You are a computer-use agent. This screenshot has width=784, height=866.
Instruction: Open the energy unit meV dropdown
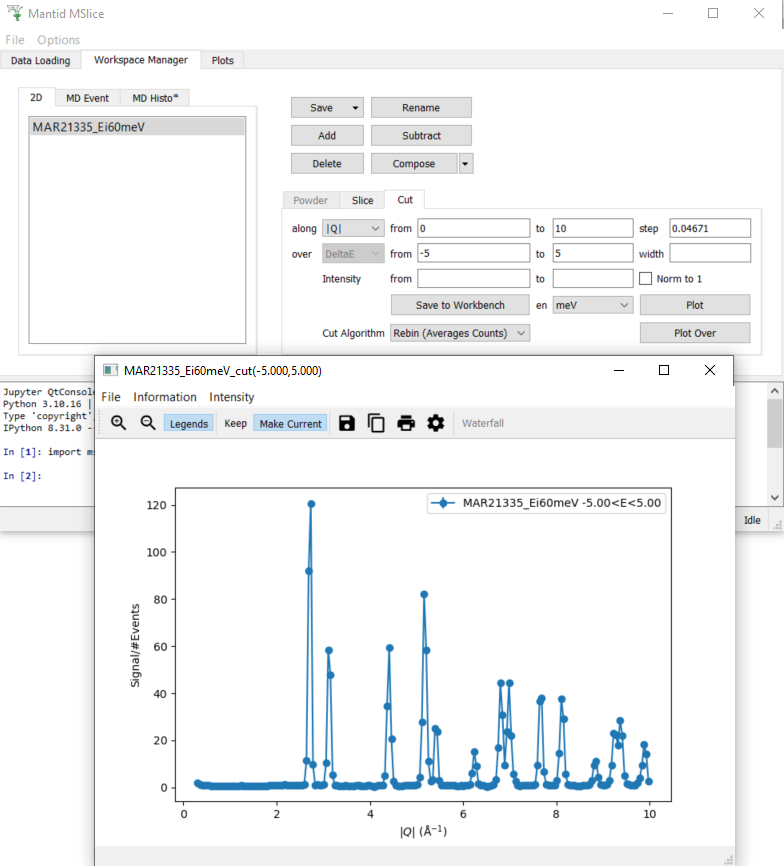pyautogui.click(x=592, y=305)
